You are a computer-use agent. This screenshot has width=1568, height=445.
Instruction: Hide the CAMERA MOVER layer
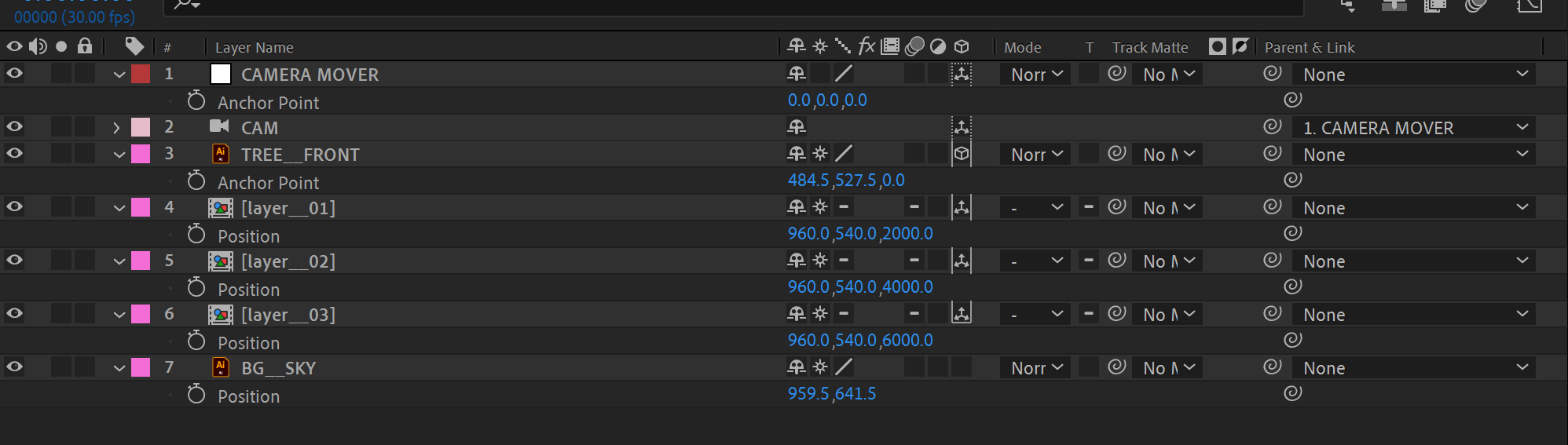pos(14,74)
